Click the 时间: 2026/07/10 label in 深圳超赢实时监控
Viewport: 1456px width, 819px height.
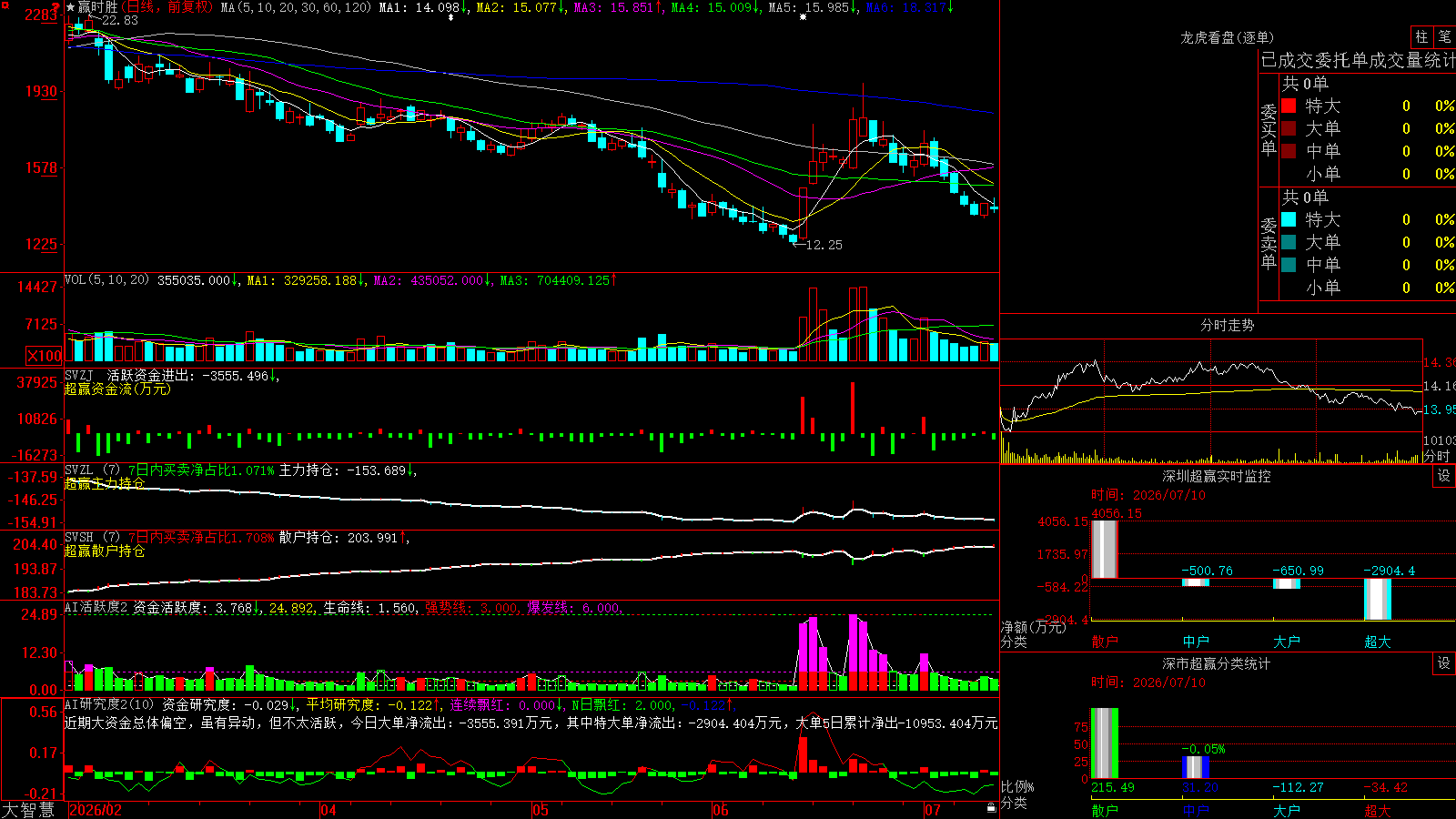pyautogui.click(x=1148, y=495)
